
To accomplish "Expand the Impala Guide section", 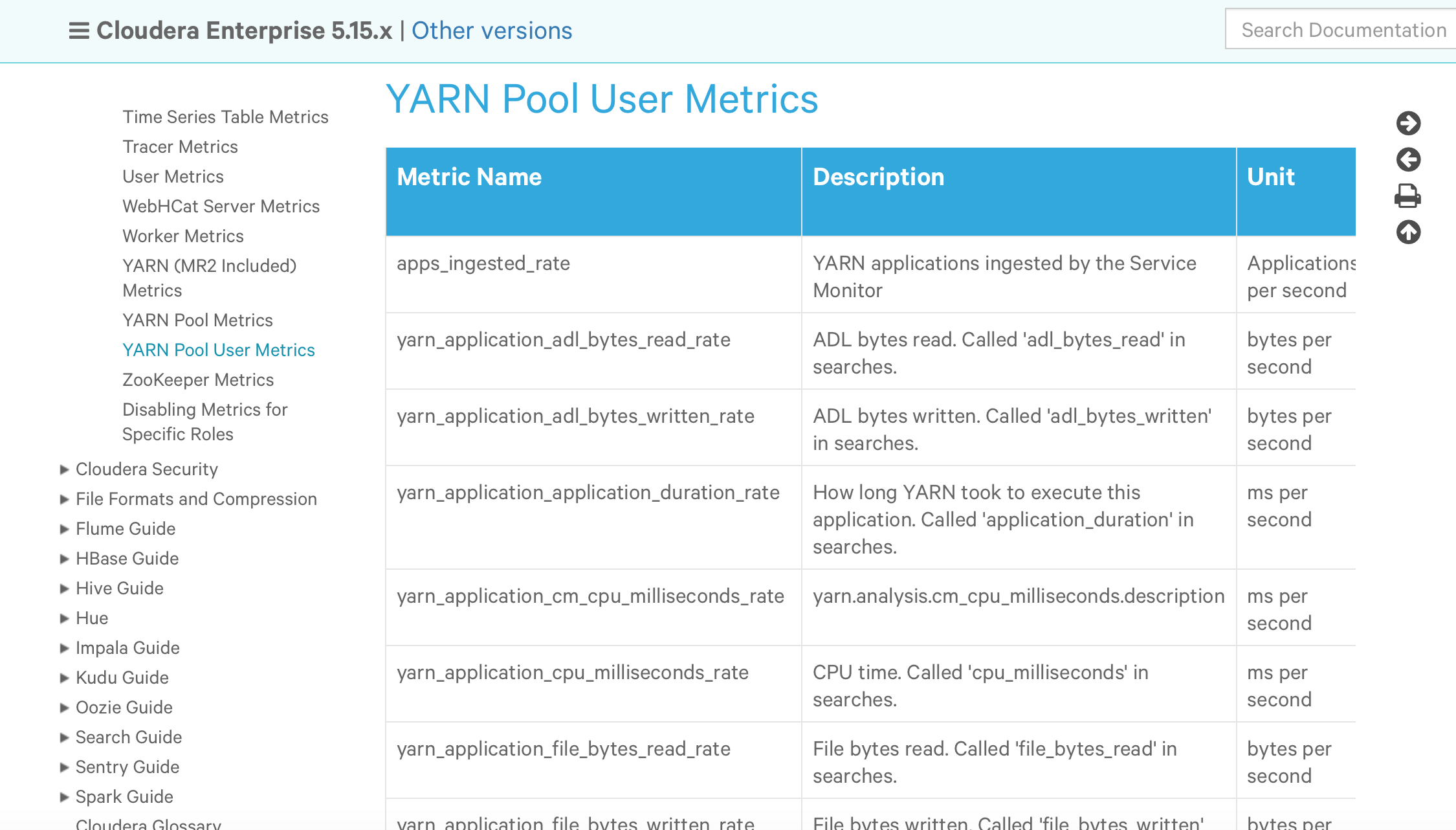I will click(x=64, y=648).
